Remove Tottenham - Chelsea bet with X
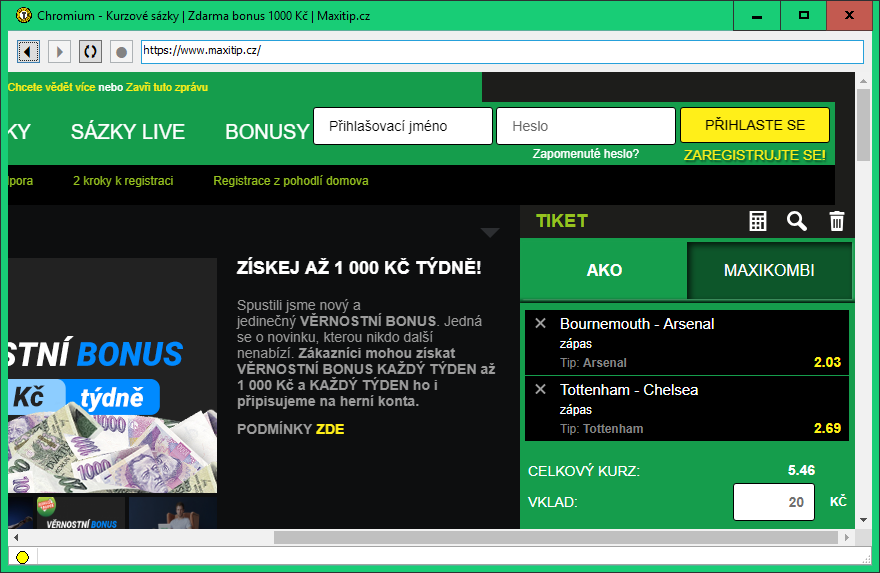Viewport: 880px width, 573px height. click(x=540, y=389)
